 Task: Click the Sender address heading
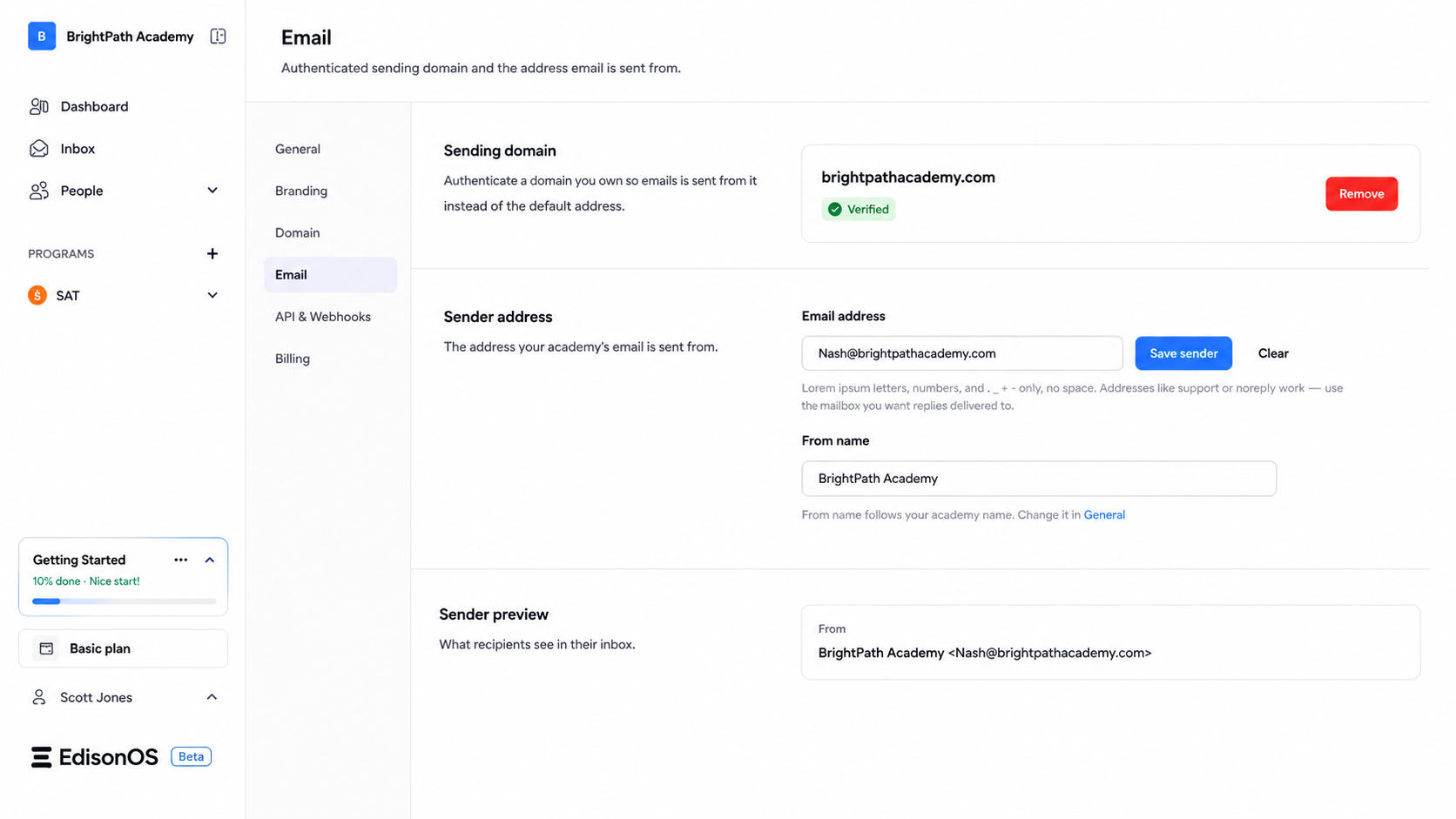498,317
